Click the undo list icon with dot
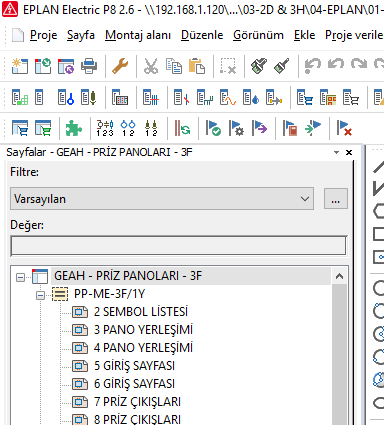The width and height of the screenshot is (384, 425). (313, 66)
